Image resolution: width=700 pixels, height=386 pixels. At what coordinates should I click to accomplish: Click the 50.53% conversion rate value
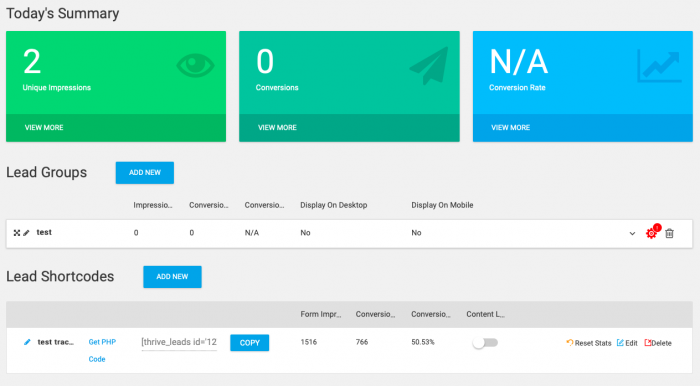click(x=423, y=342)
